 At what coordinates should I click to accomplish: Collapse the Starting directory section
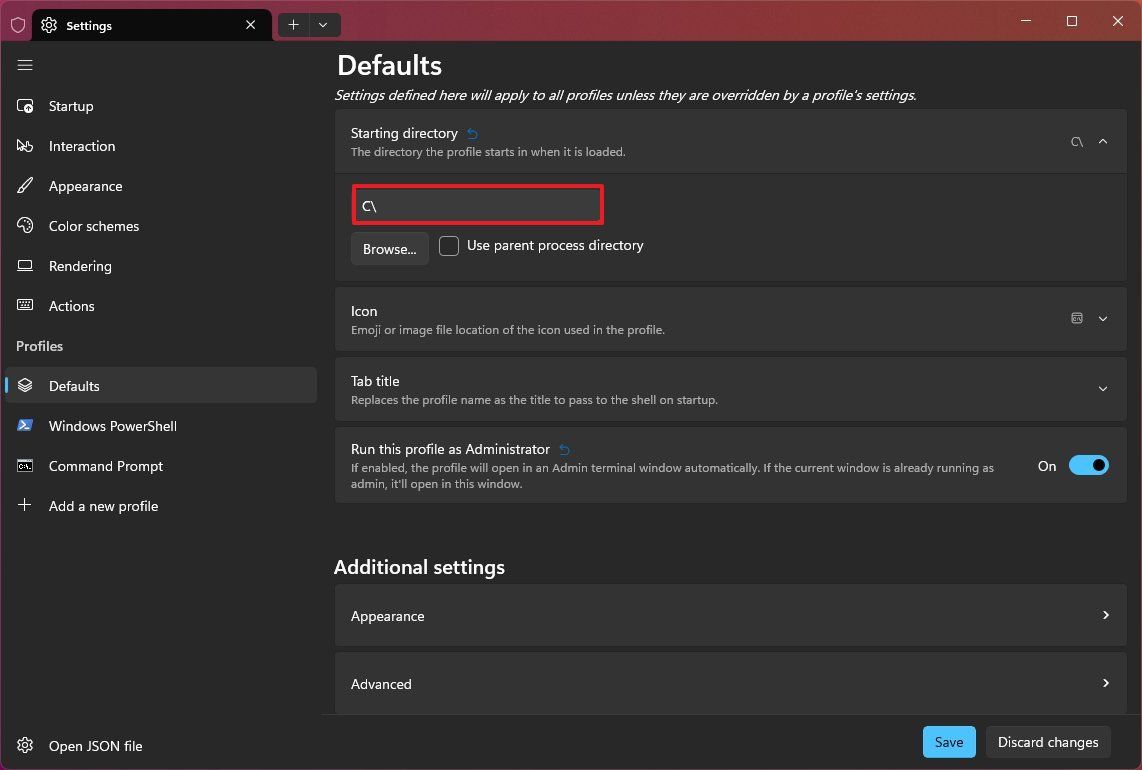click(x=1103, y=141)
